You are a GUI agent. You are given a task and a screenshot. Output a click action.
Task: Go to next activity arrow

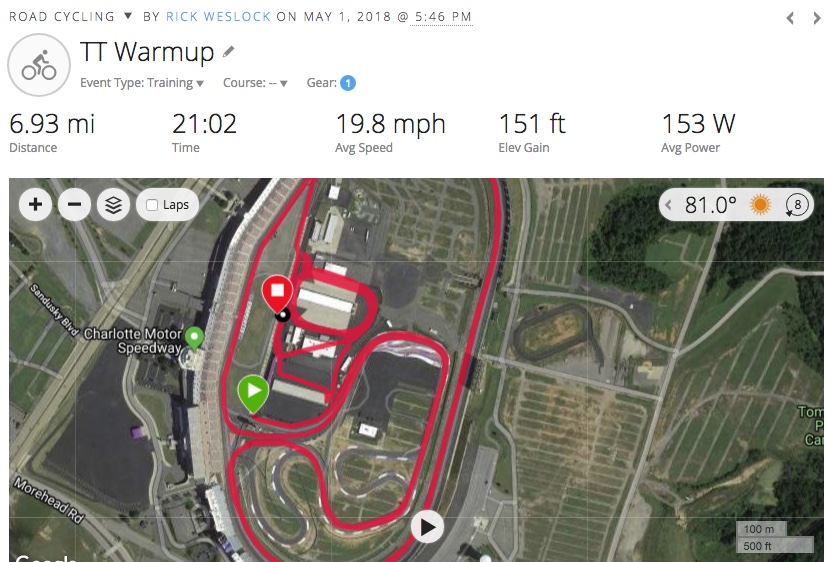tap(817, 18)
